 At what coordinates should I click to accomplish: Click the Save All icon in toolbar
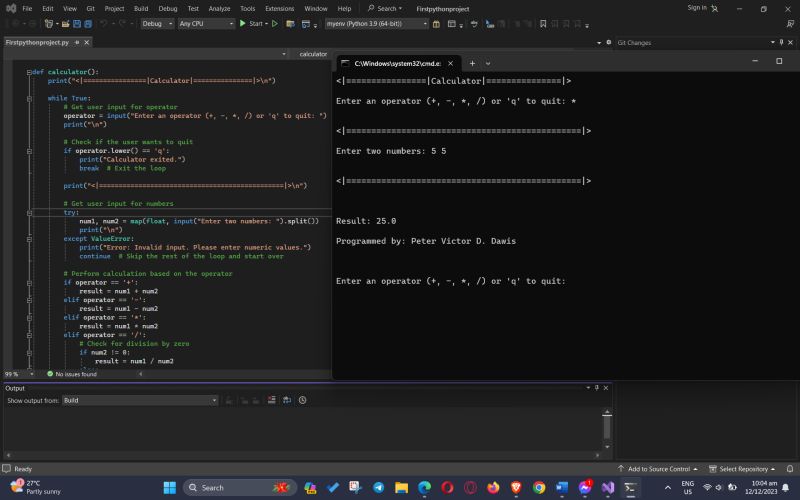[88, 24]
